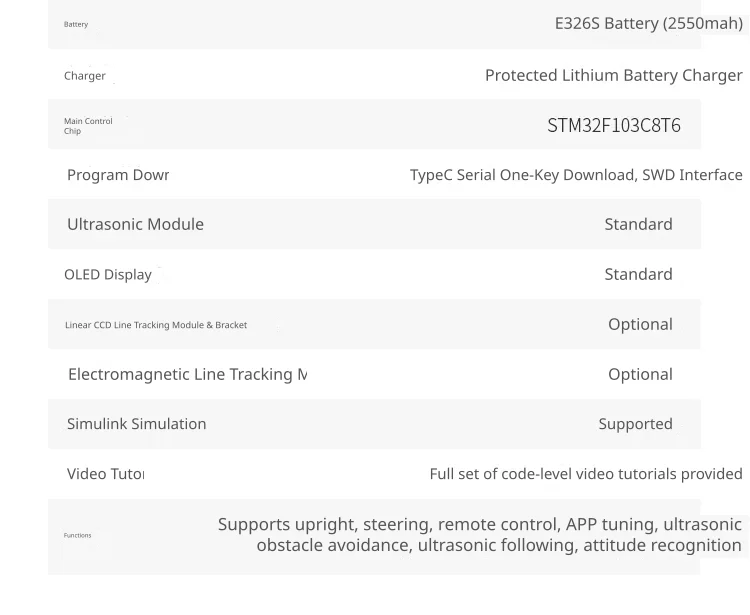Click the Functions description paragraph
Screen dimensions: 750x615
[480, 535]
